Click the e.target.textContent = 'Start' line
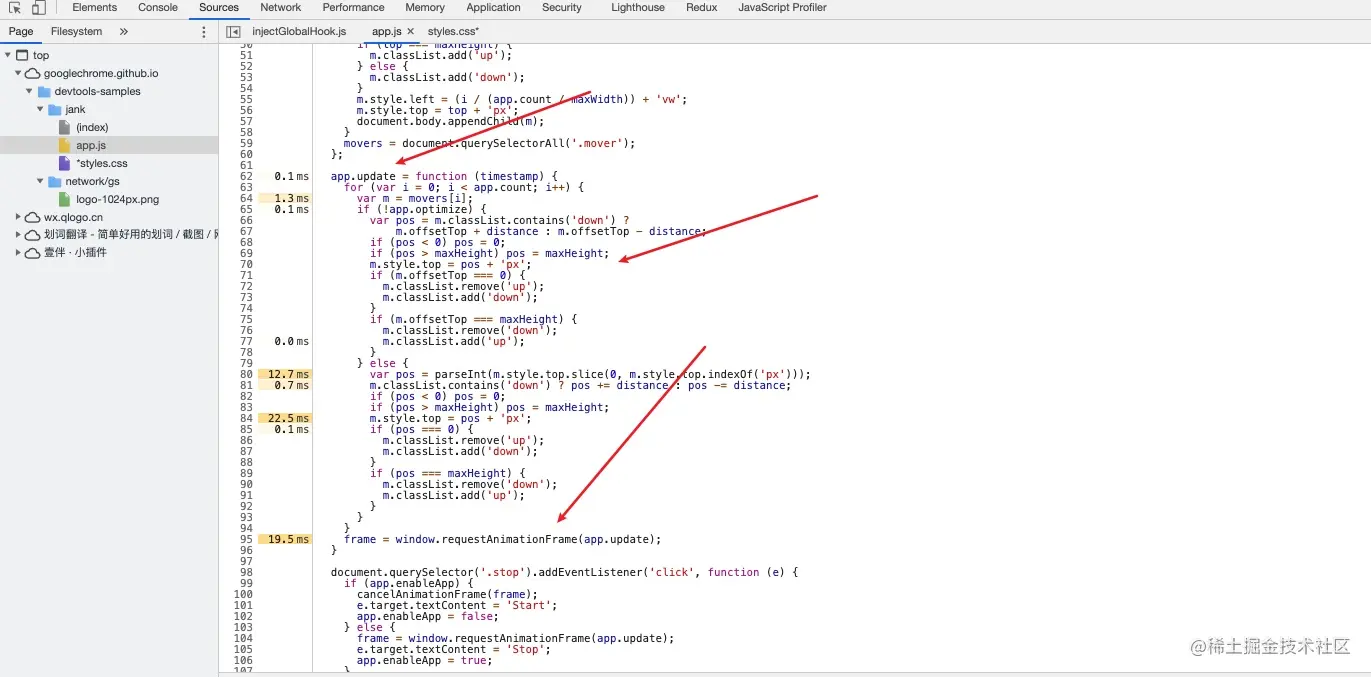Screen dimensions: 1371x677 coord(457,605)
